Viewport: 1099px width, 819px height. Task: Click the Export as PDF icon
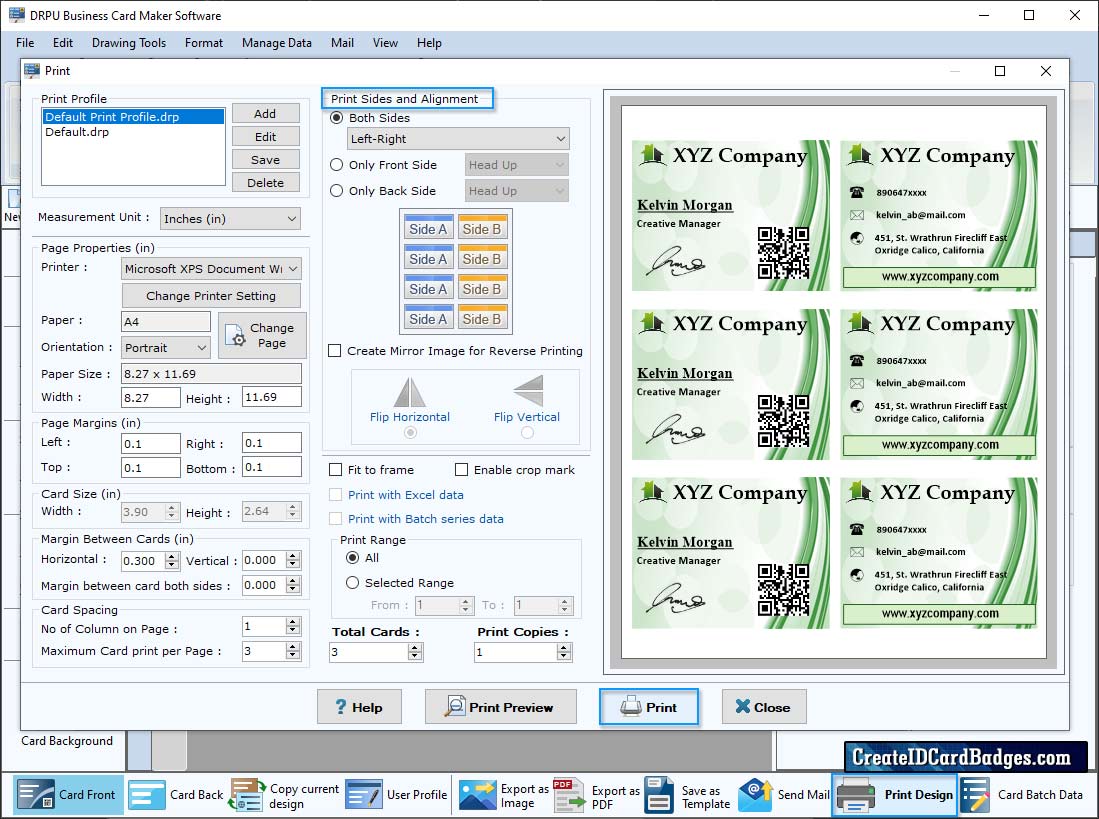point(568,795)
